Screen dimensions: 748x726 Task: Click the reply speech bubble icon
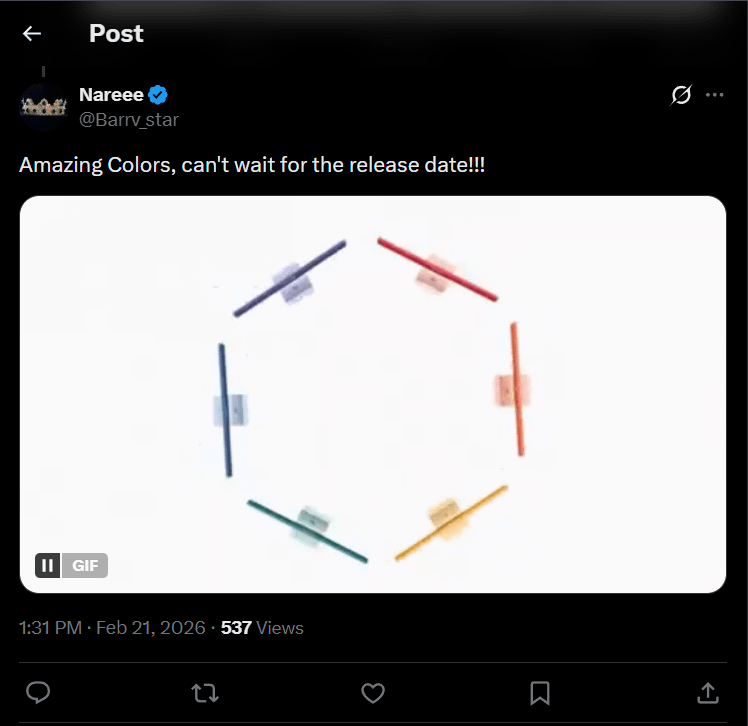pos(38,692)
